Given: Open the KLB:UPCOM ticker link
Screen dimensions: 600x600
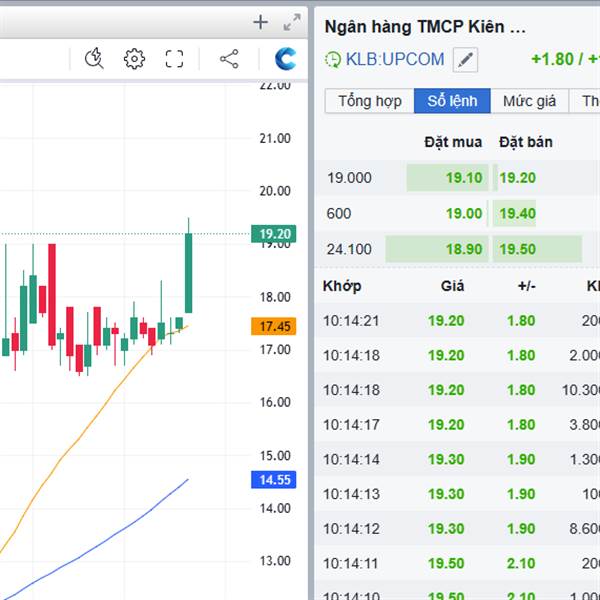Looking at the screenshot, I should 395,59.
